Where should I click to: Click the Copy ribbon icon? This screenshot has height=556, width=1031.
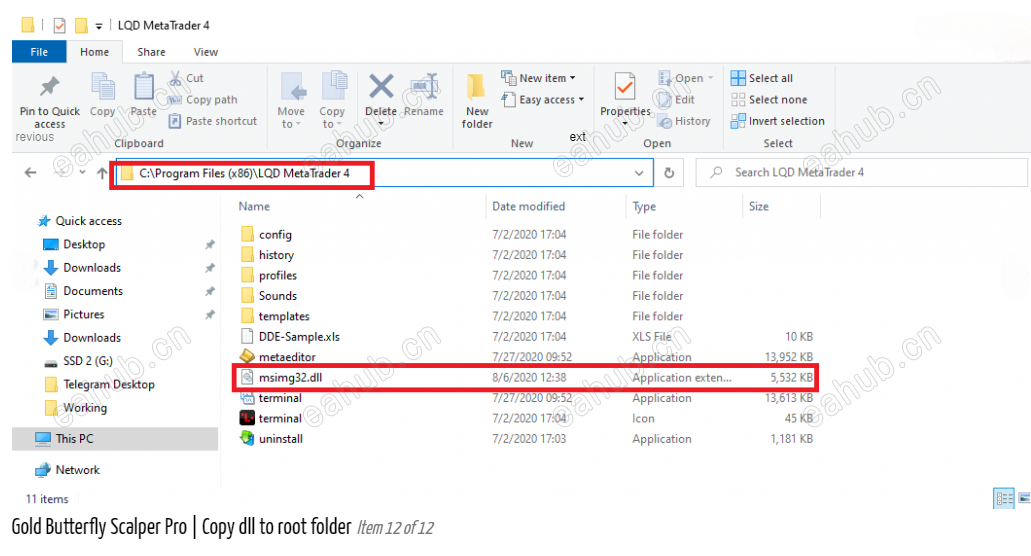103,87
